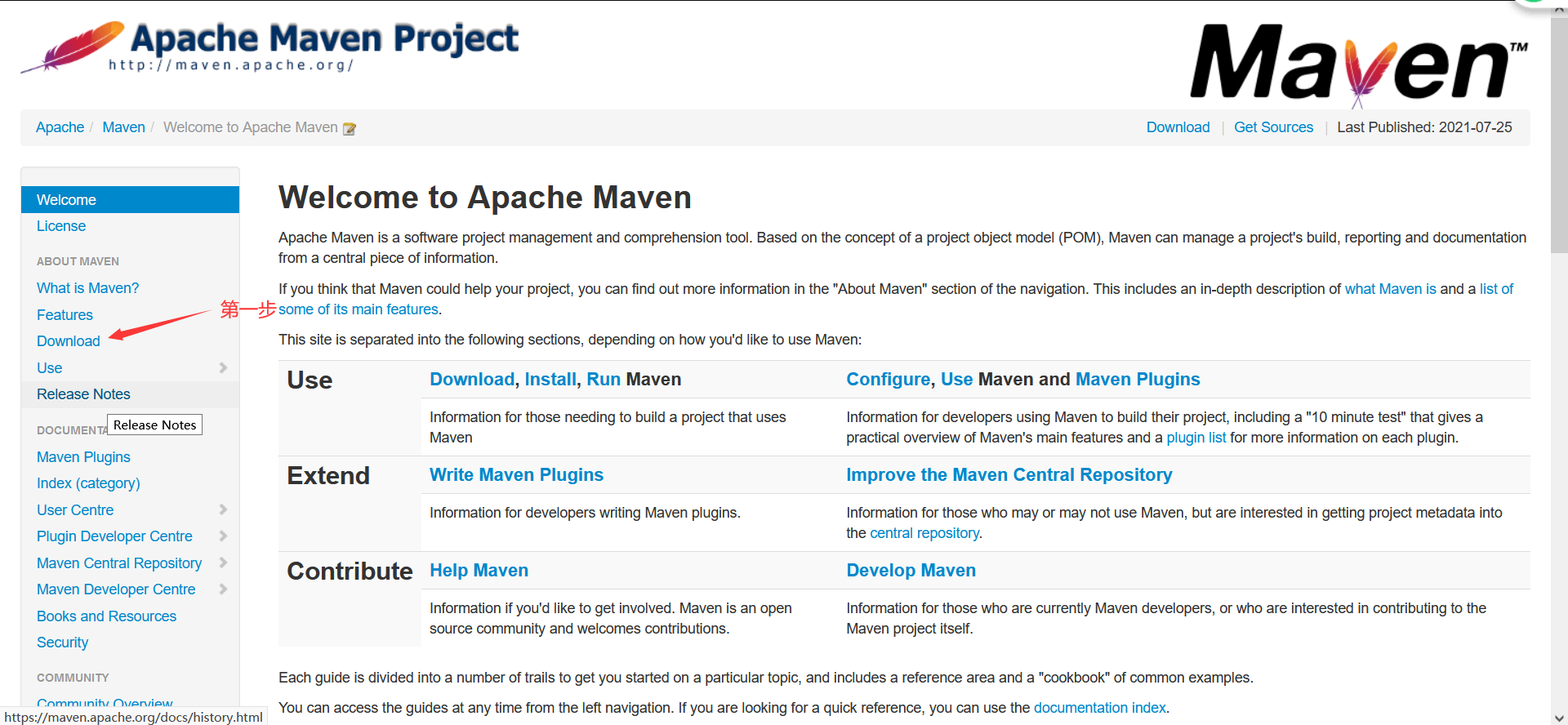This screenshot has height=725, width=1568.
Task: Click the Run heading link
Action: 604,380
